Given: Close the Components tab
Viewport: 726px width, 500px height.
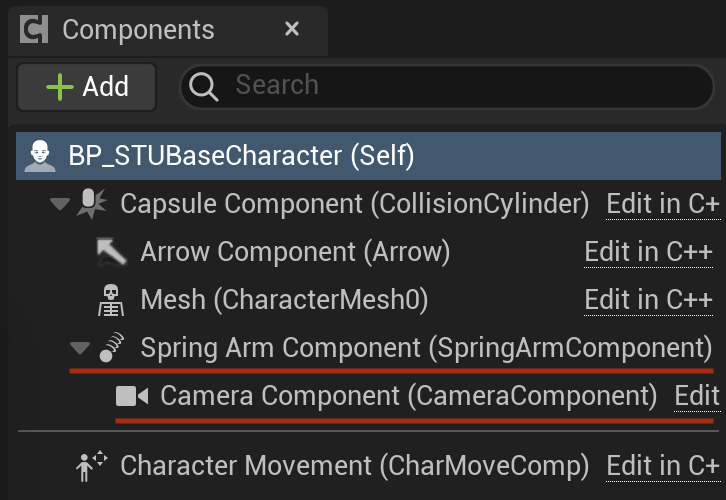Looking at the screenshot, I should 292,29.
